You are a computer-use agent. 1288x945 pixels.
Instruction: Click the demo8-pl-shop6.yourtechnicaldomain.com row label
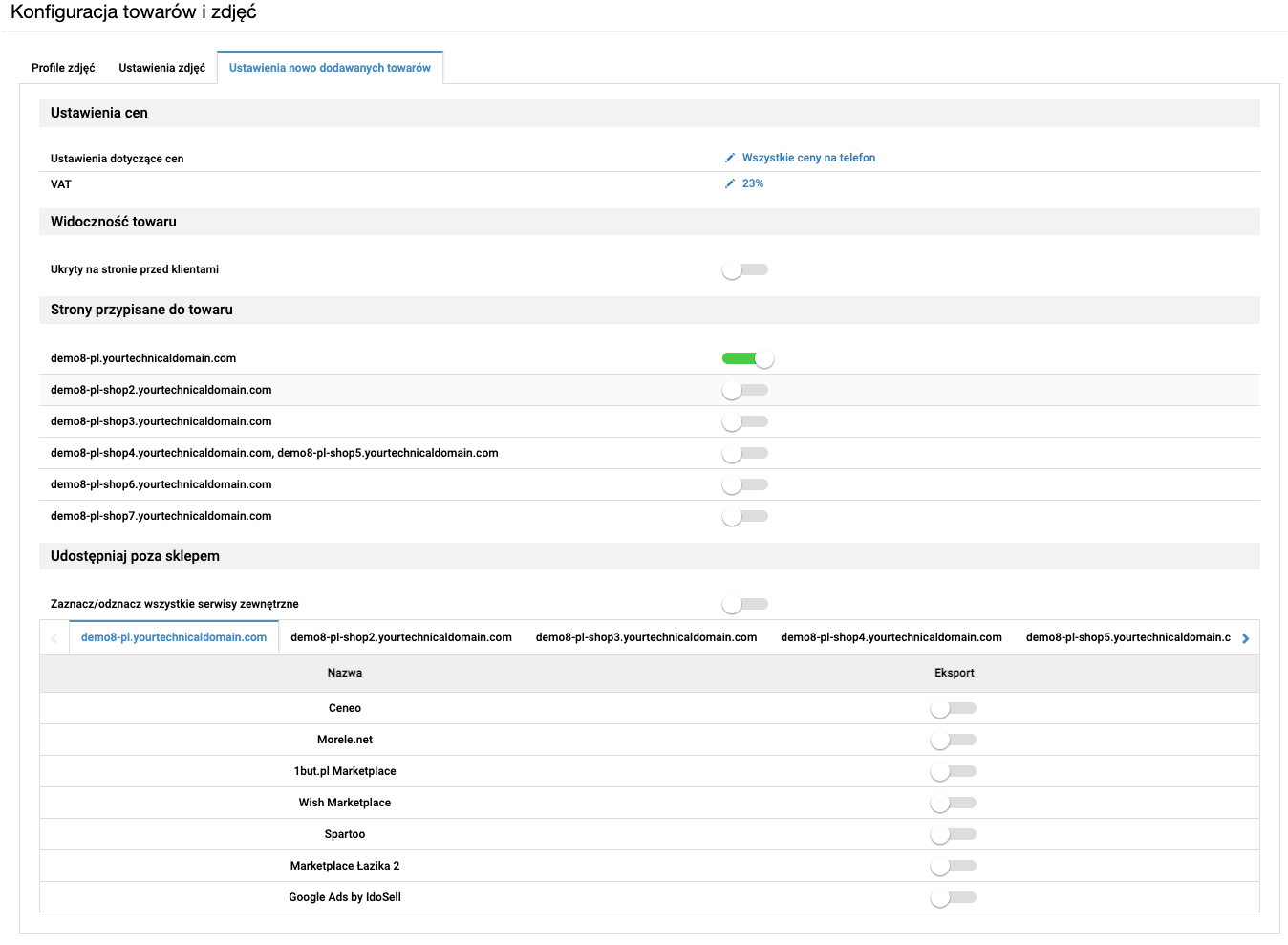pos(161,484)
